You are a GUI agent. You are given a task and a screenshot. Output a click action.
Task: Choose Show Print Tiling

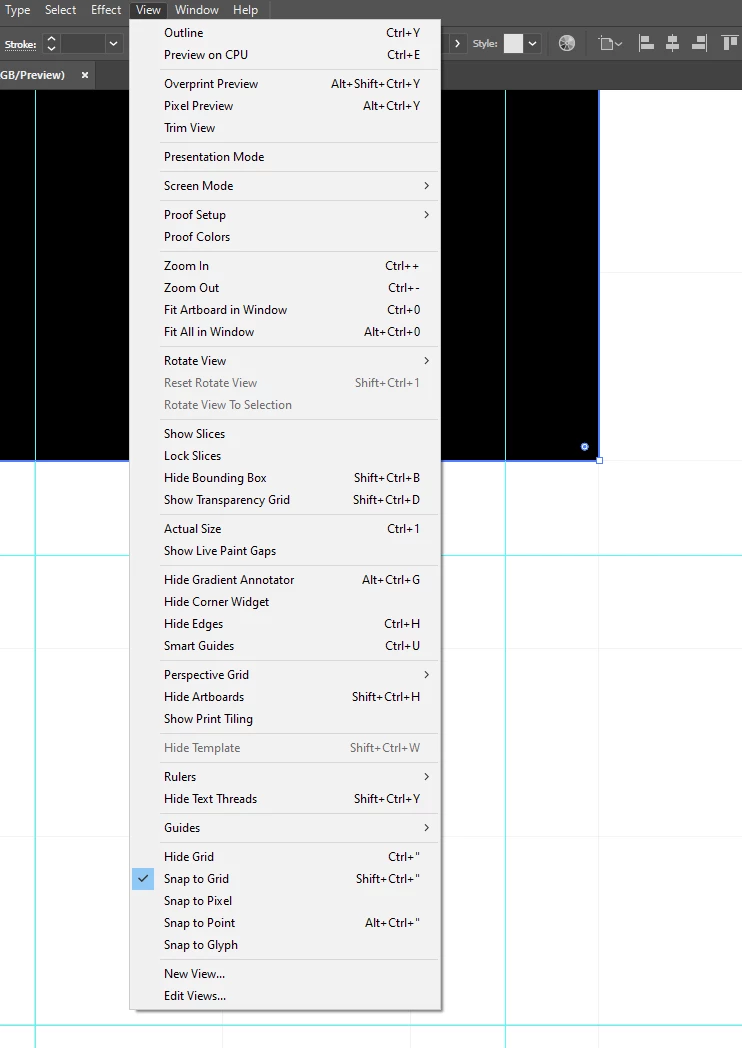pos(285,719)
